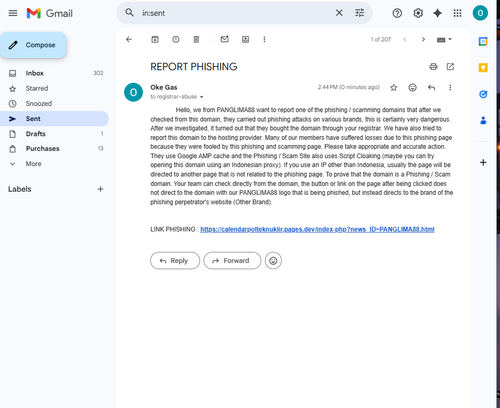Go back to the Sent list
The height and width of the screenshot is (408, 500).
[x=129, y=39]
